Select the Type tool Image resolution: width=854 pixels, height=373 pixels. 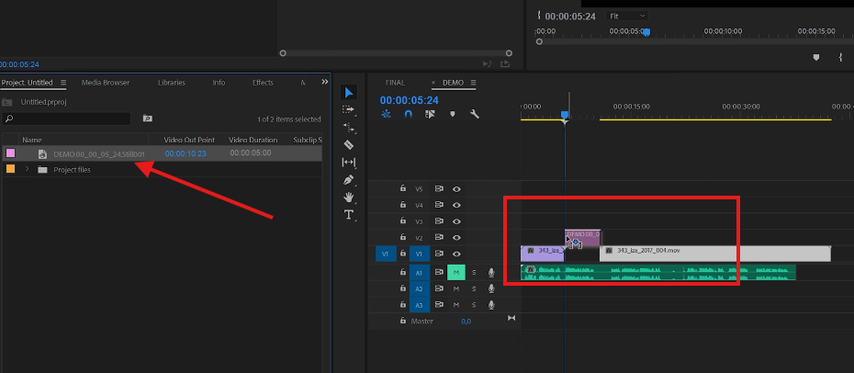(349, 215)
